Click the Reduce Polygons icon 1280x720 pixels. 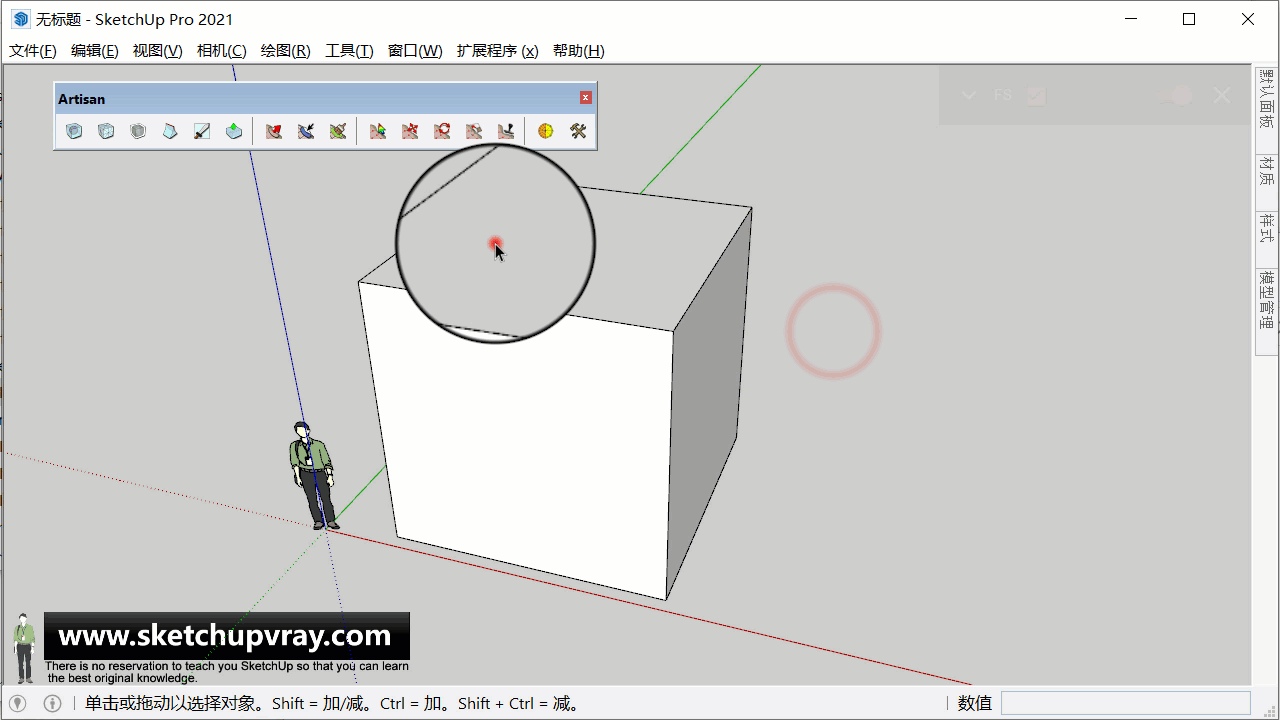[x=545, y=131]
